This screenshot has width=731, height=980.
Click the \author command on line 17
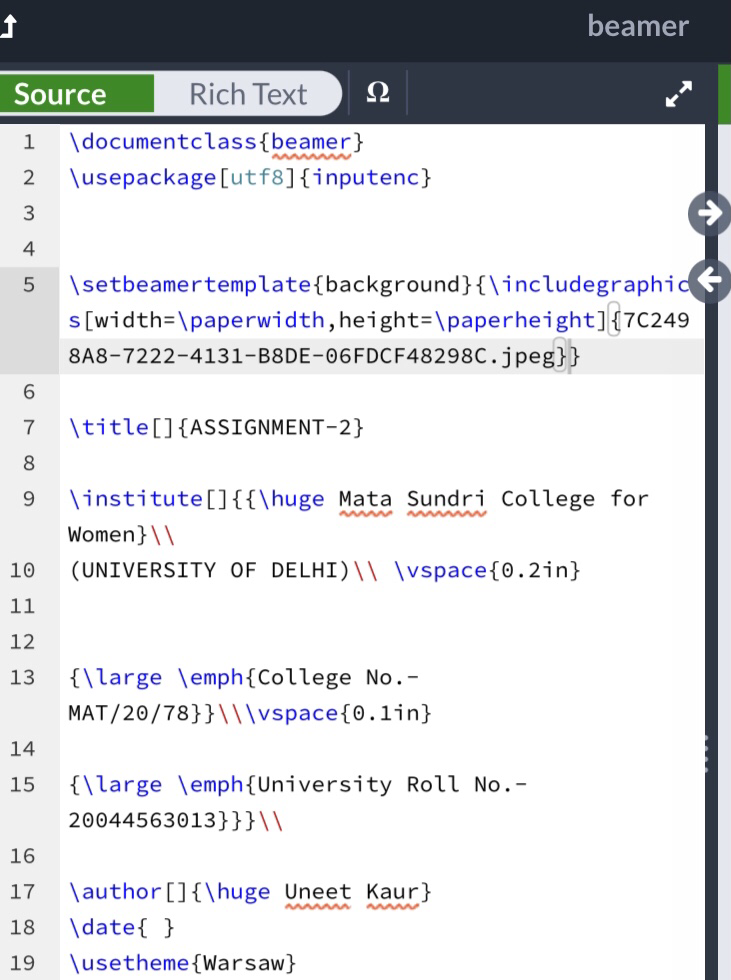click(x=116, y=891)
